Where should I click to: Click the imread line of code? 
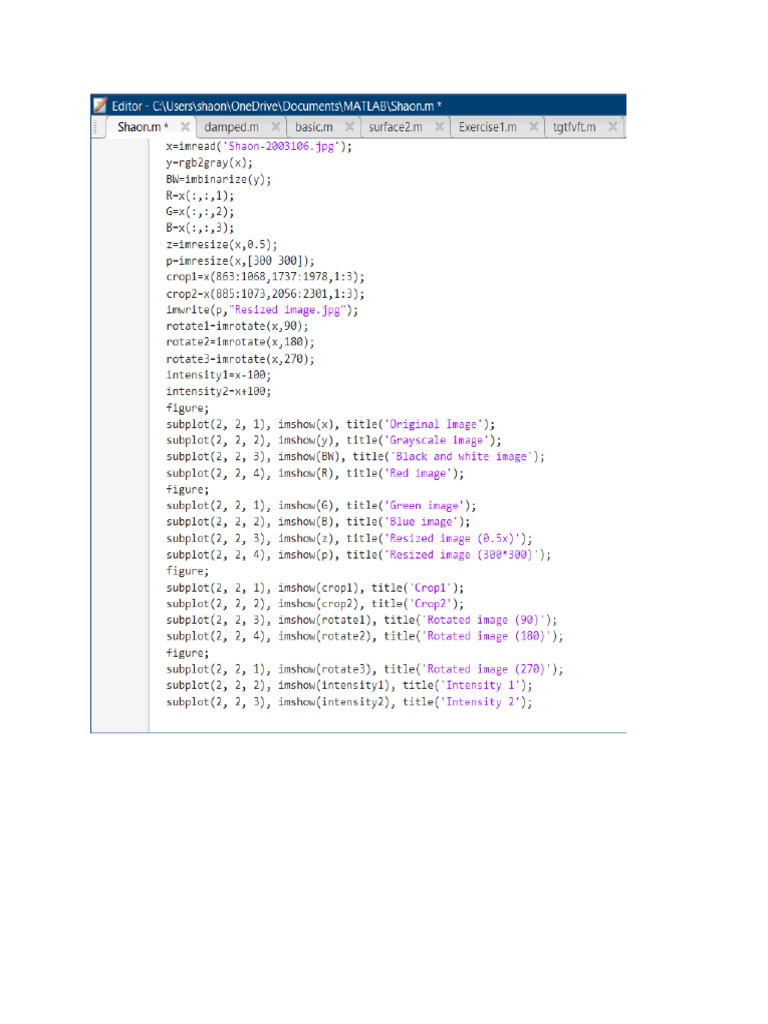259,146
